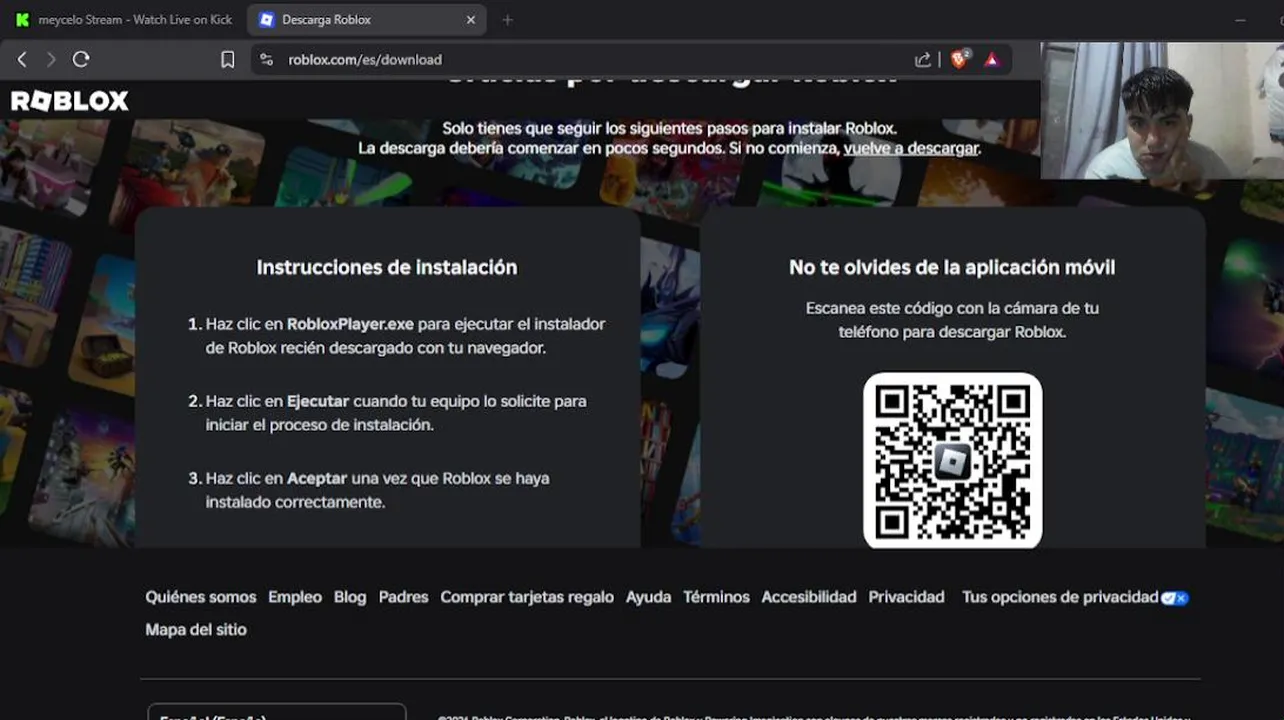Minimize the browser window
The image size is (1284, 720).
(1240, 20)
